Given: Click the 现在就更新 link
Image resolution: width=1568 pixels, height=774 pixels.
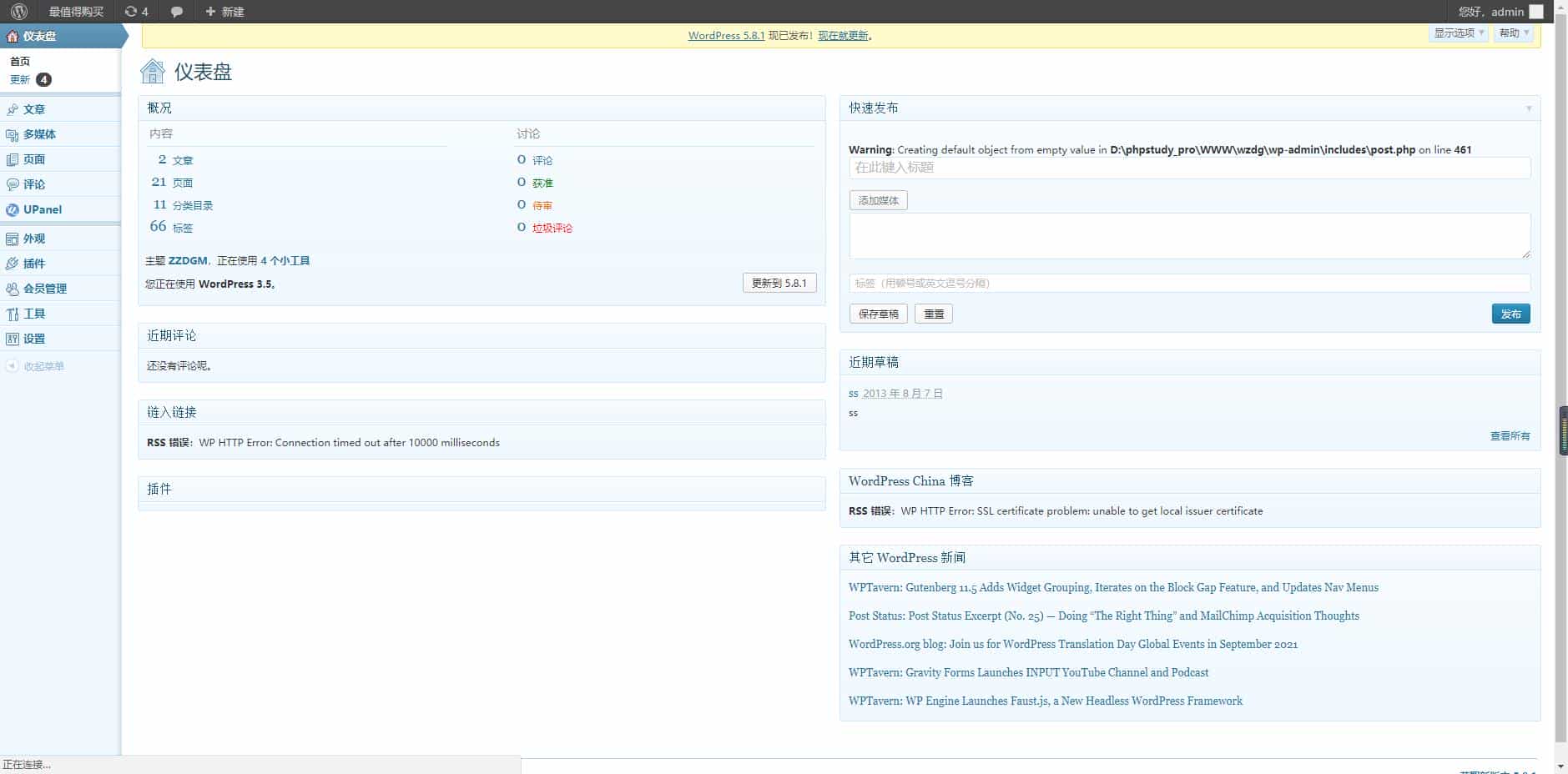Looking at the screenshot, I should click(843, 36).
